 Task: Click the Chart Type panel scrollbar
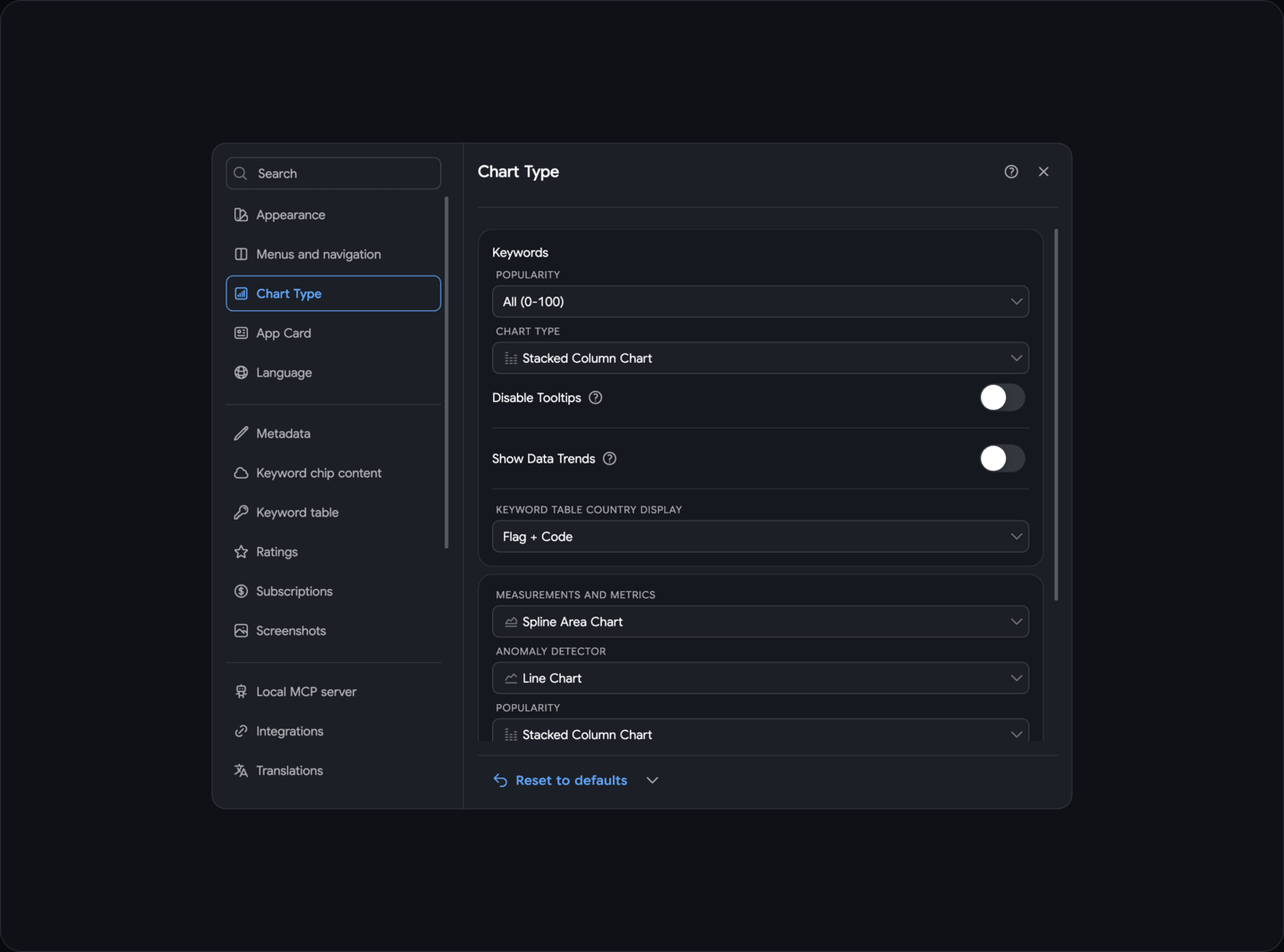coord(1057,414)
